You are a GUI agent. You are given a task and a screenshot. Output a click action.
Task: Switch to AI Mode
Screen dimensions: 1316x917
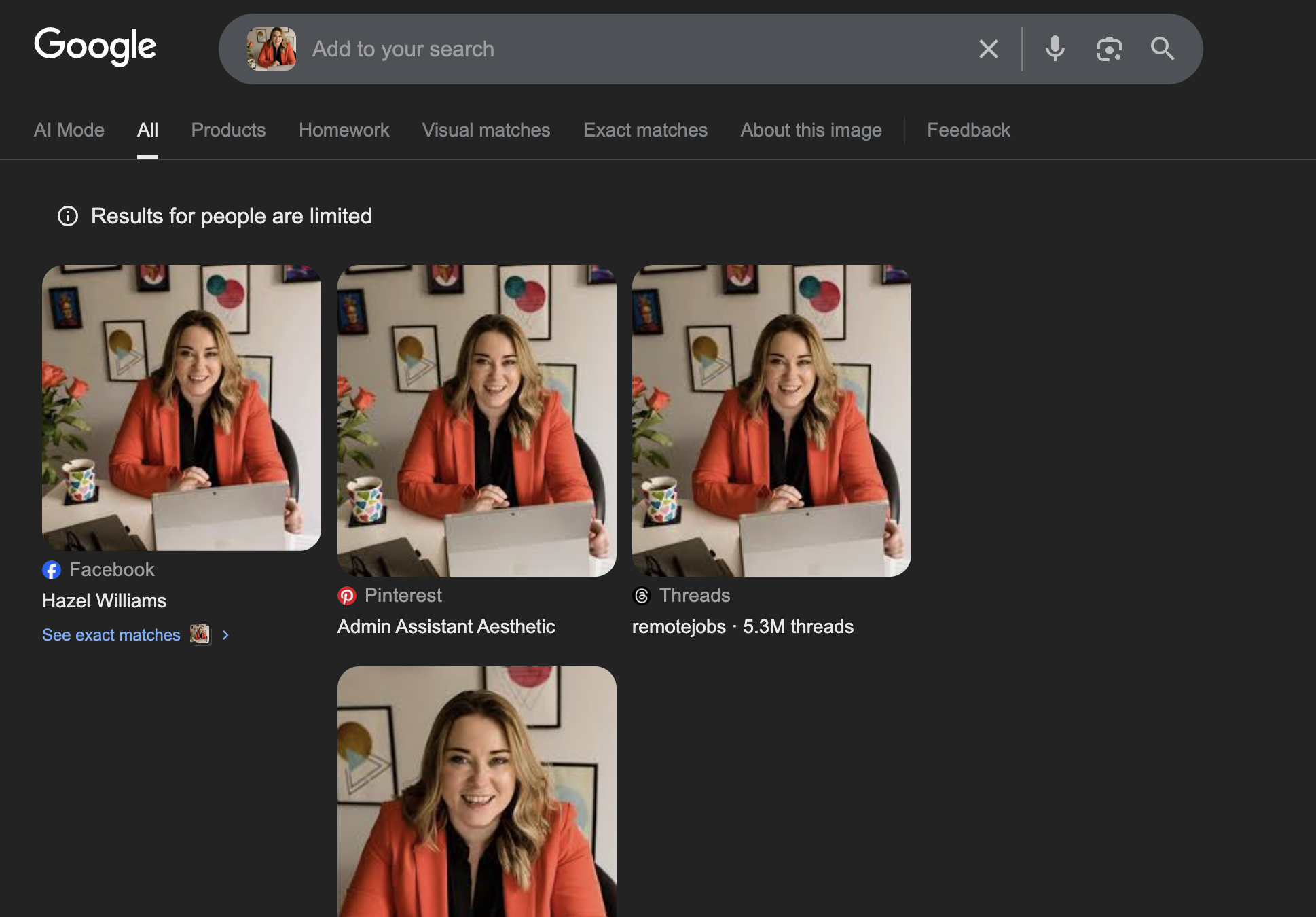pos(69,130)
